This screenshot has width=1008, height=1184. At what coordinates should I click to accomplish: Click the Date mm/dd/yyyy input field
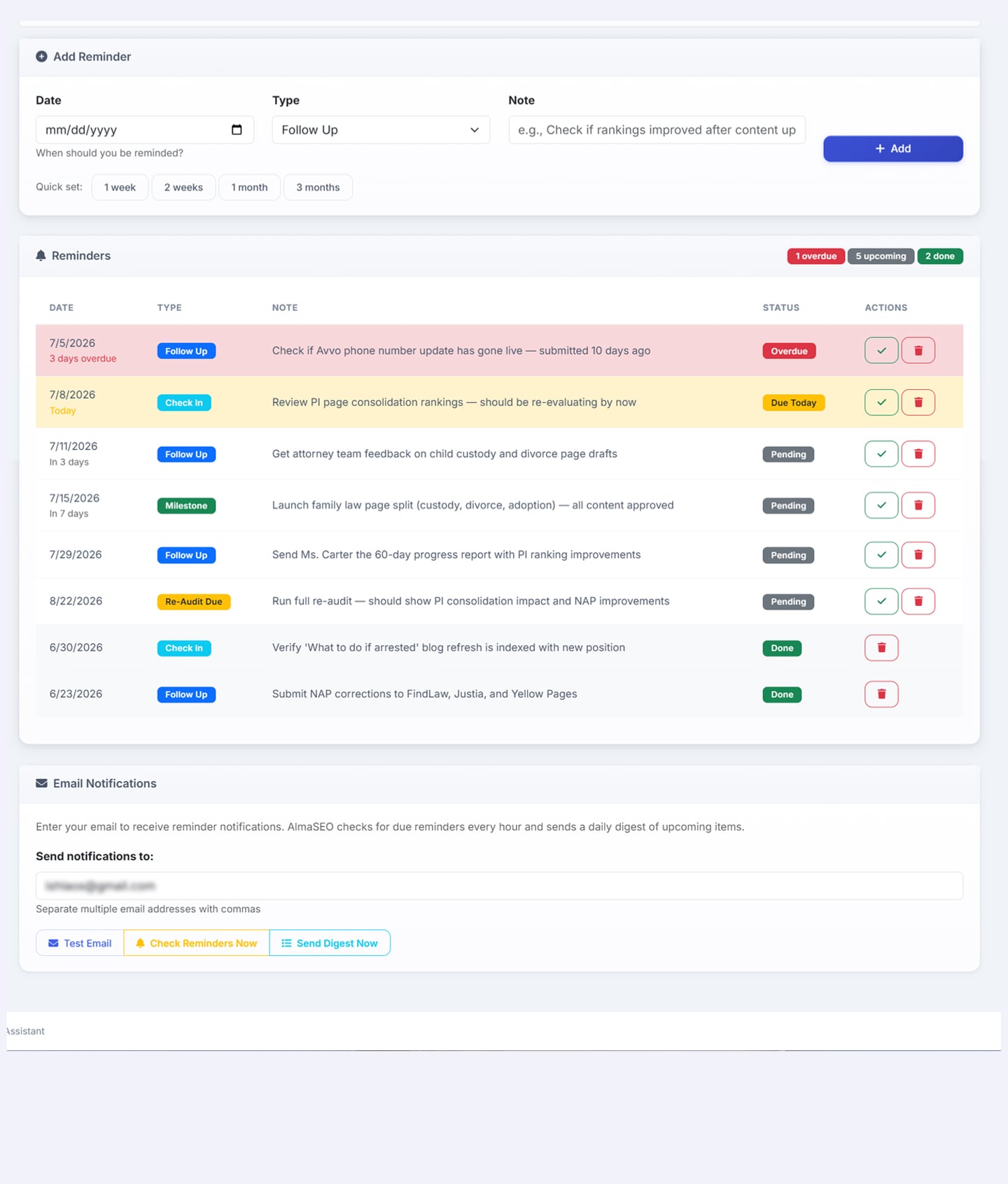(144, 129)
